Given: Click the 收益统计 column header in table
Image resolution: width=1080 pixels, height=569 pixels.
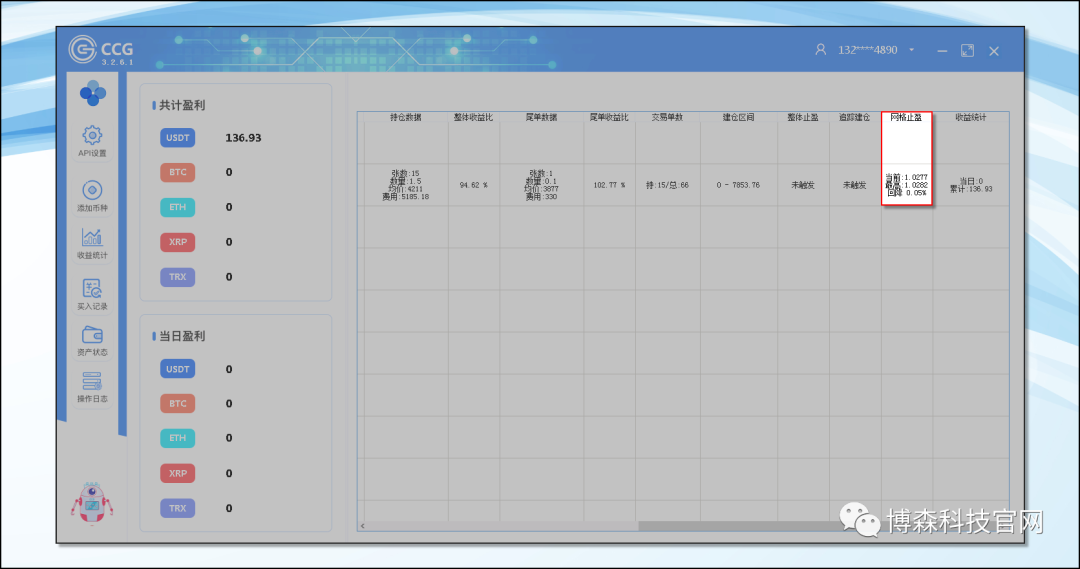Looking at the screenshot, I should [x=970, y=118].
